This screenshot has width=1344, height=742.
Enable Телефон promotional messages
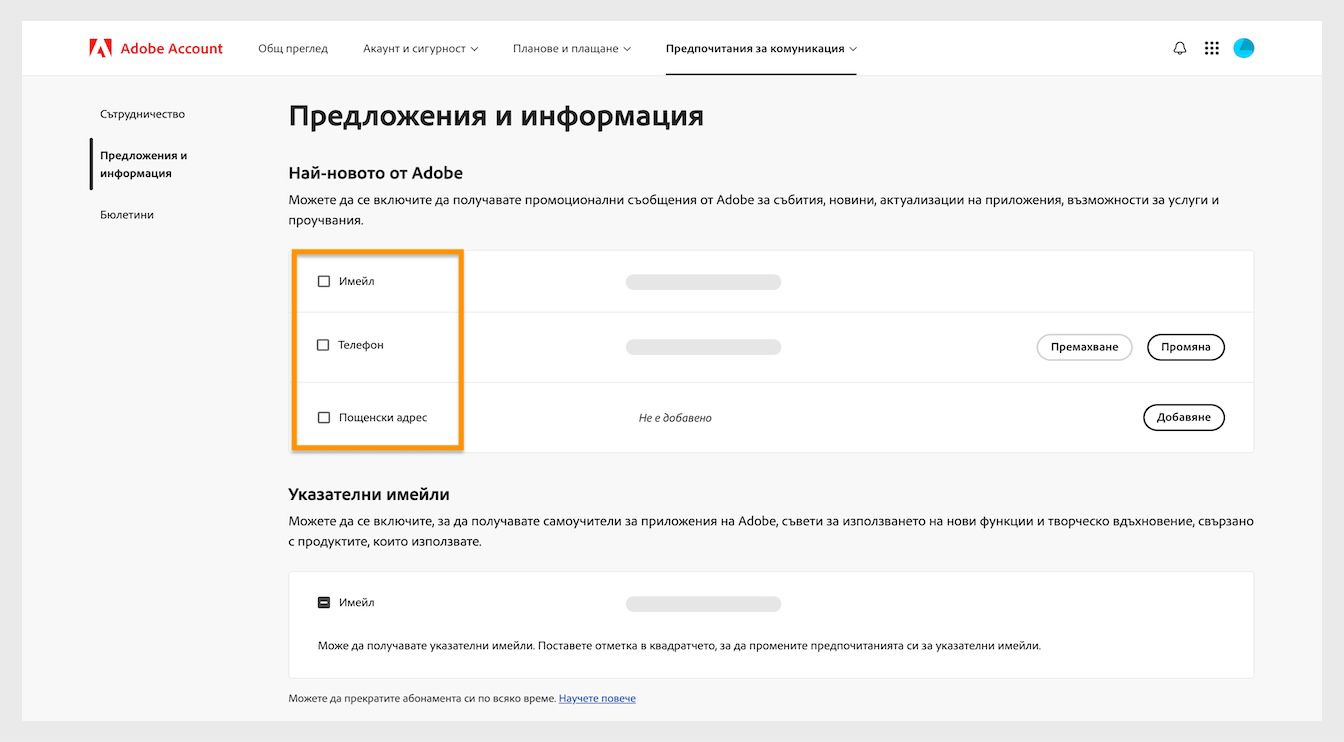pyautogui.click(x=323, y=344)
